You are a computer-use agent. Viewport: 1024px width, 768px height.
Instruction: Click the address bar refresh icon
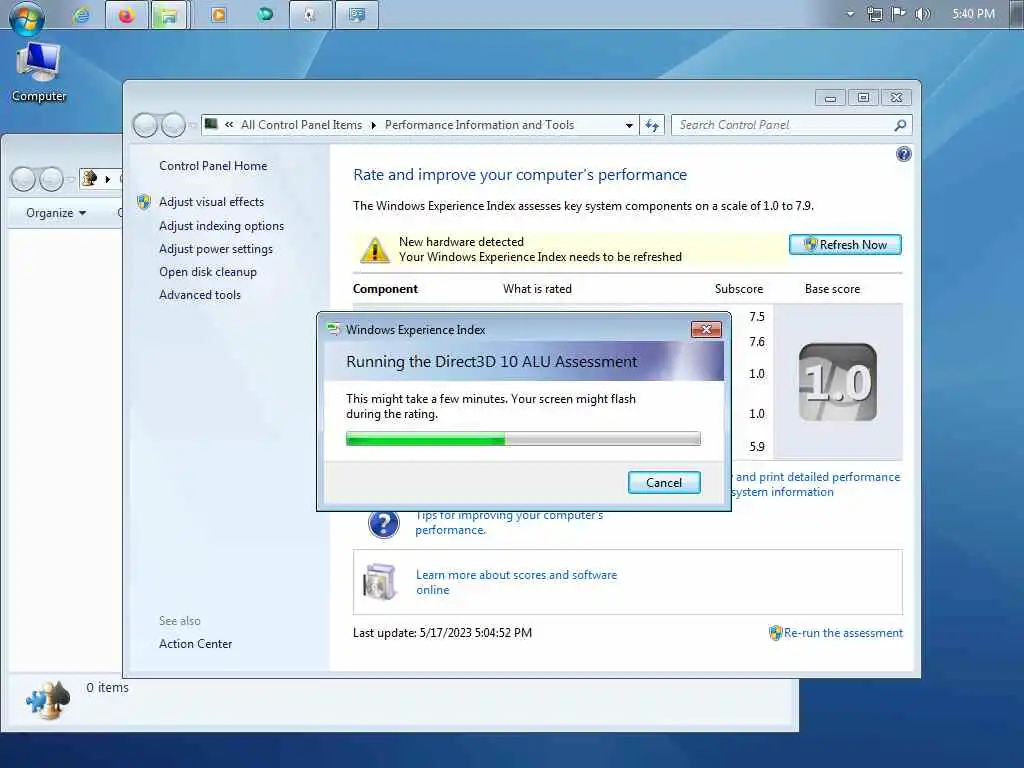click(x=652, y=125)
